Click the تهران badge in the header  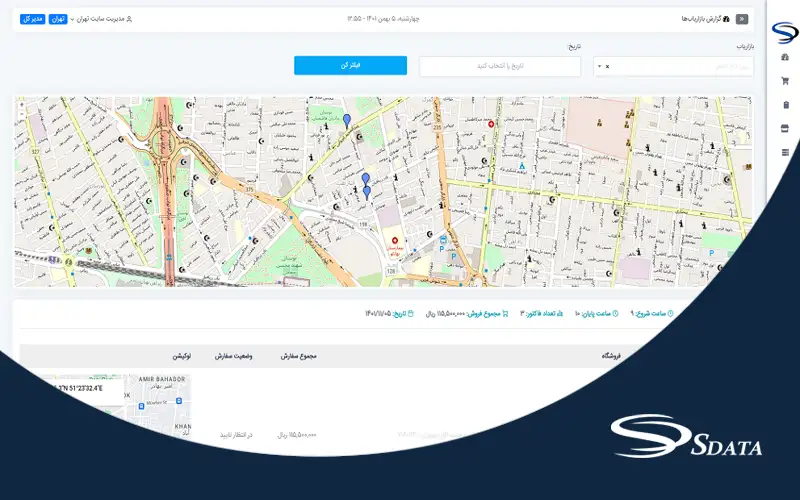tap(58, 19)
